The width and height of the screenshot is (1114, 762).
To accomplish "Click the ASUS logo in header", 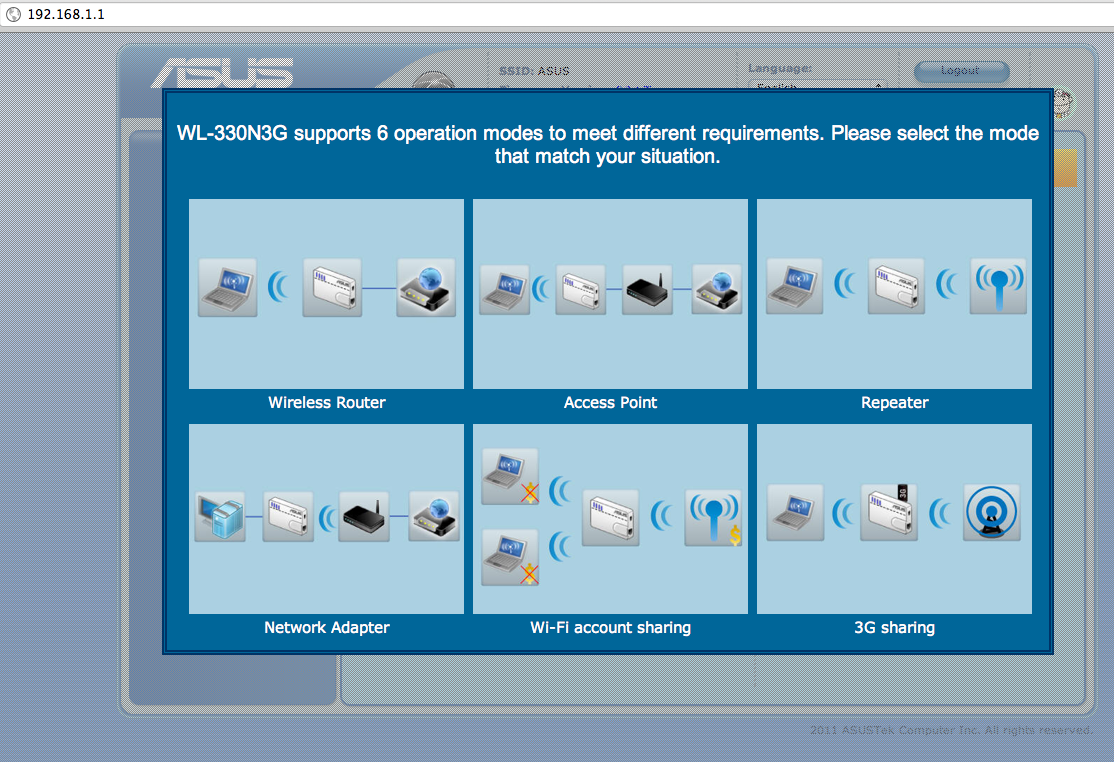I will [222, 73].
